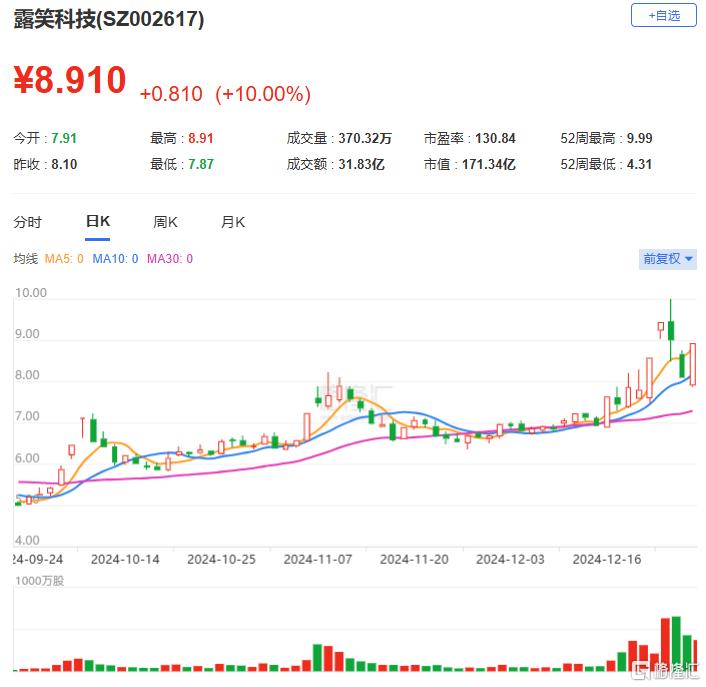This screenshot has width=706, height=687.
Task: Click the 1000万股 volume axis label
Action: 40,581
